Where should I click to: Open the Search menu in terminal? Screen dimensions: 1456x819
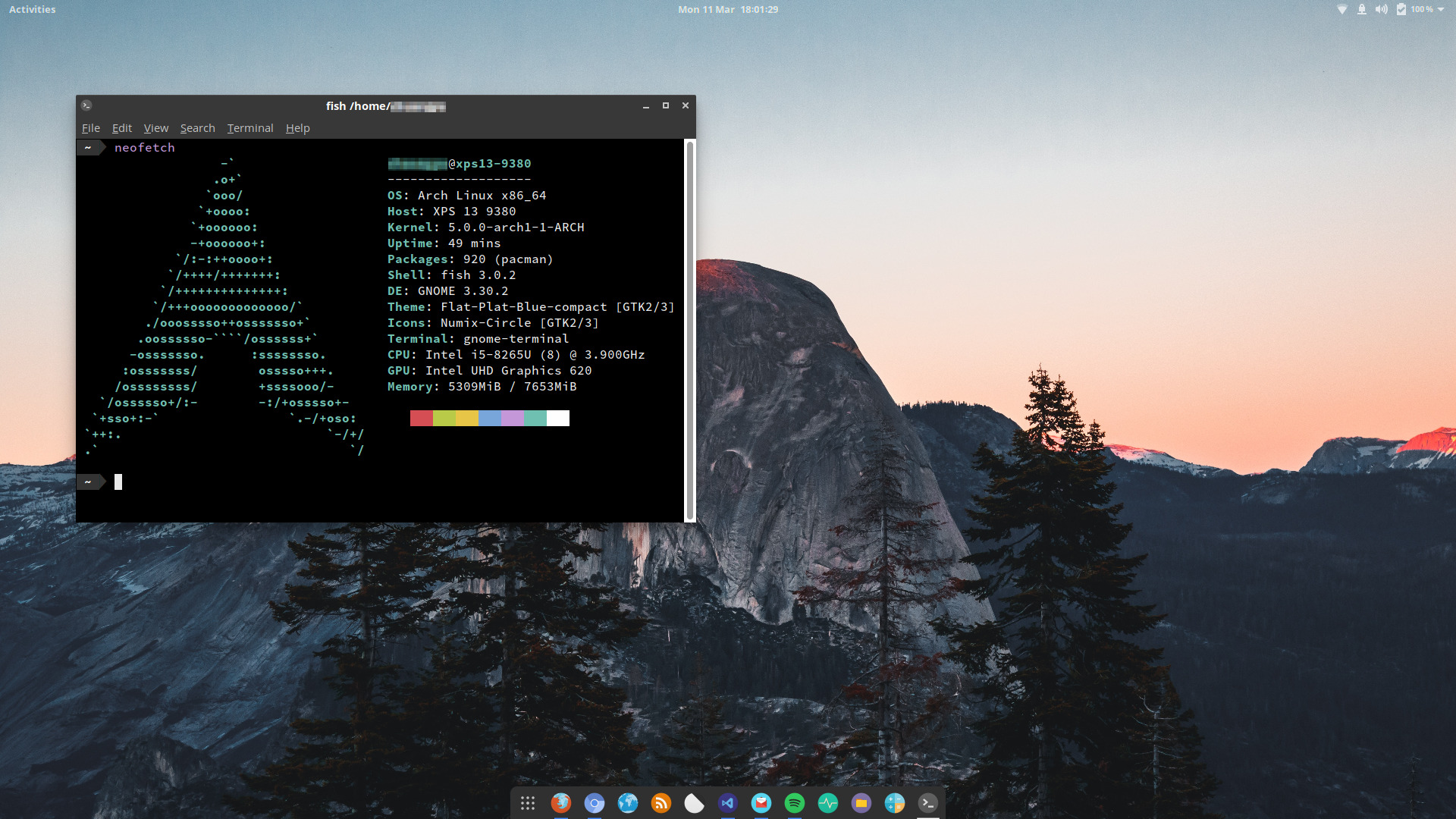(x=198, y=128)
